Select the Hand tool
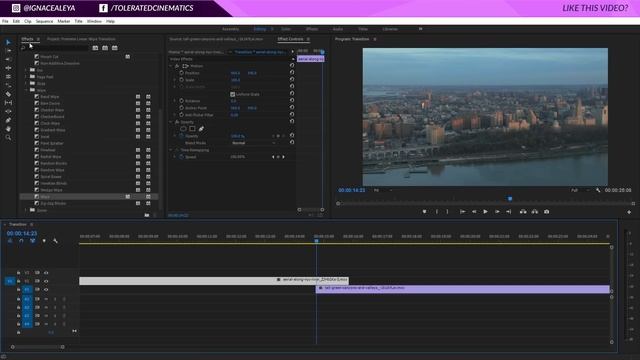Screen dimensions: 640x360 pyautogui.click(x=8, y=129)
